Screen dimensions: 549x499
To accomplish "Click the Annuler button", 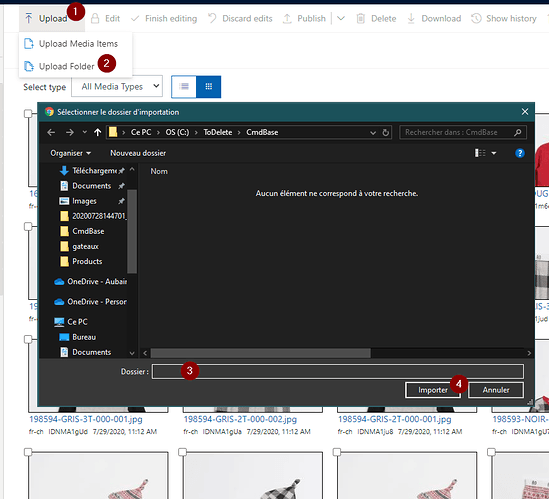I will coord(496,390).
